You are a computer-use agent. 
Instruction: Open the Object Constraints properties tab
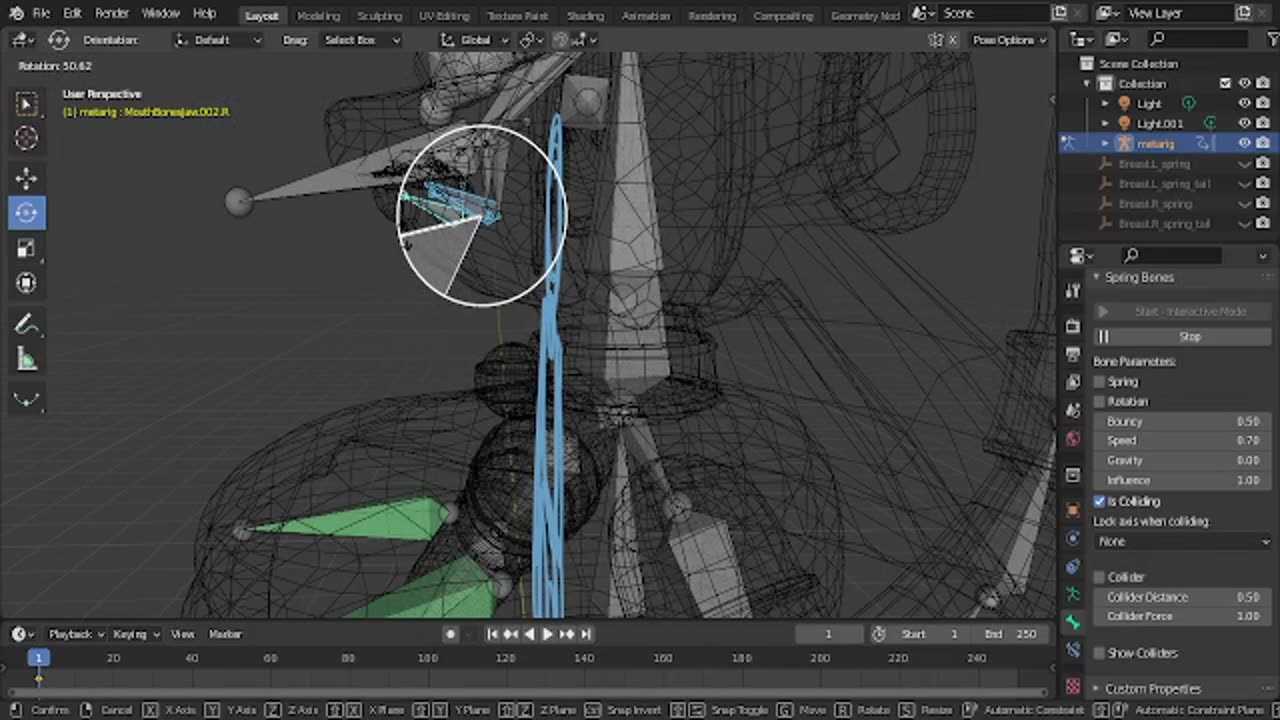[x=1073, y=566]
